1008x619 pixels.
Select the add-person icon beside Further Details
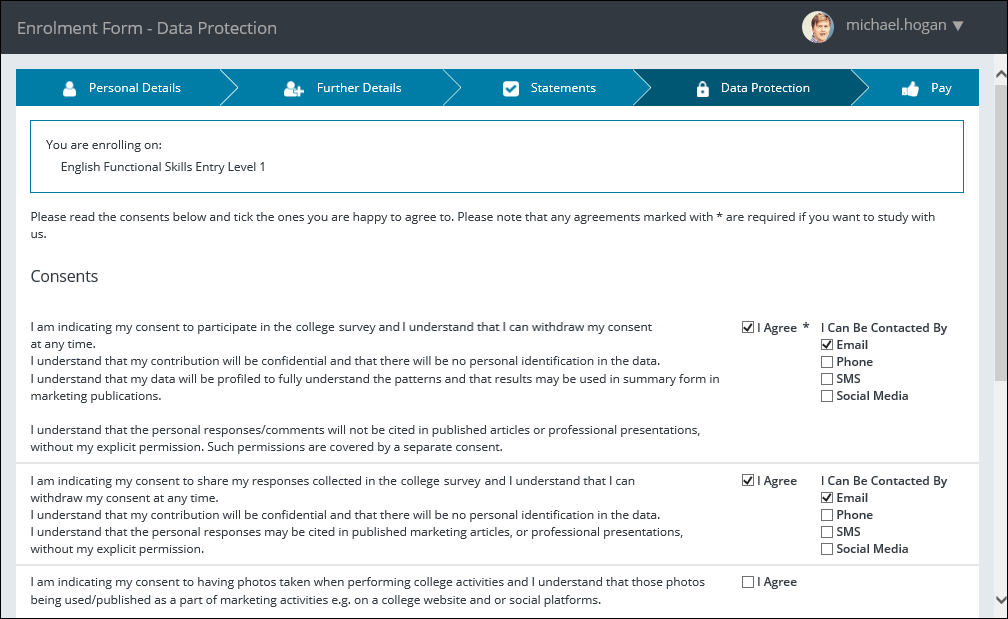pyautogui.click(x=292, y=87)
